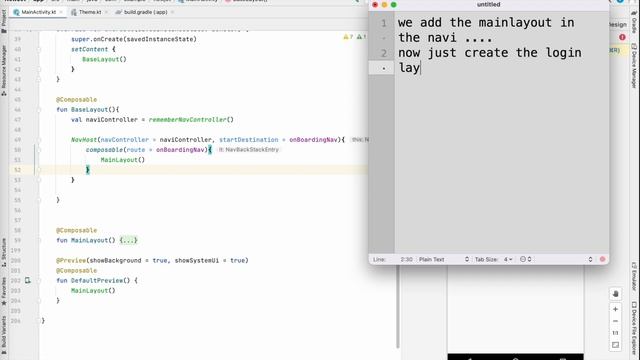Open the build.gradle (app) tab
This screenshot has width=640, height=360.
tap(145, 12)
